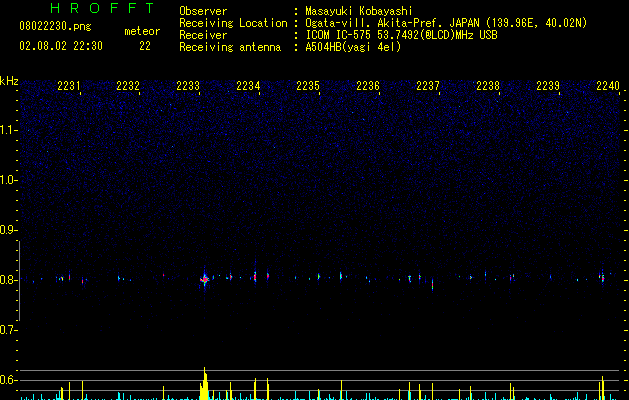Click the tallest yellow intensity peak after 2233
Image resolution: width=629 pixels, height=400 pixels.
click(205, 384)
